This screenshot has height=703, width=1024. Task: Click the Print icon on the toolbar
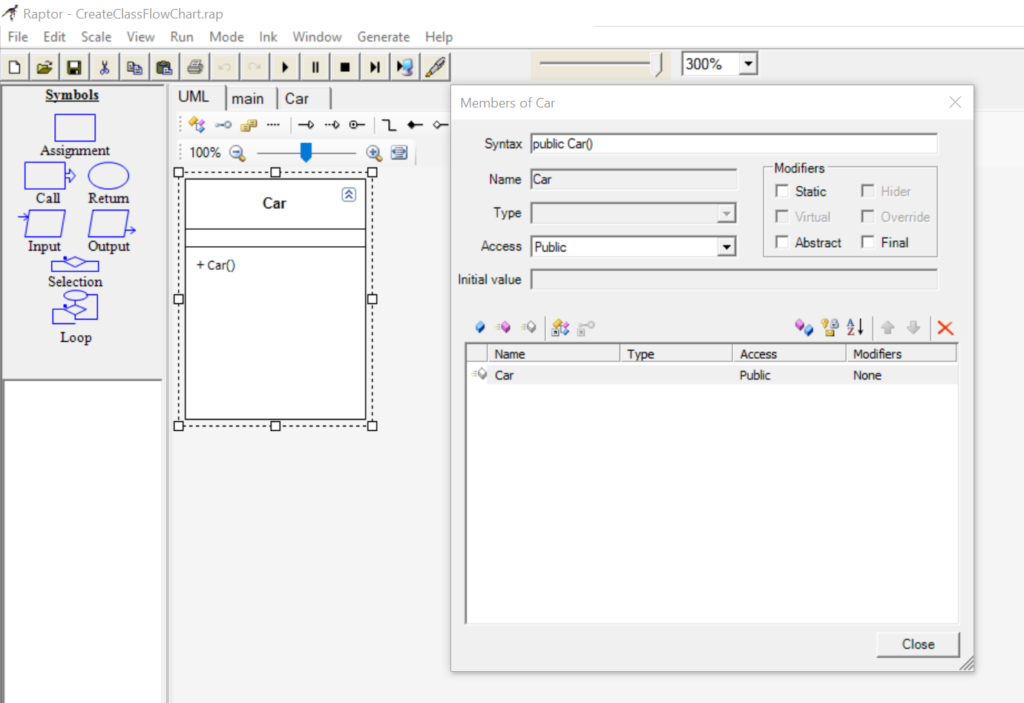click(194, 67)
